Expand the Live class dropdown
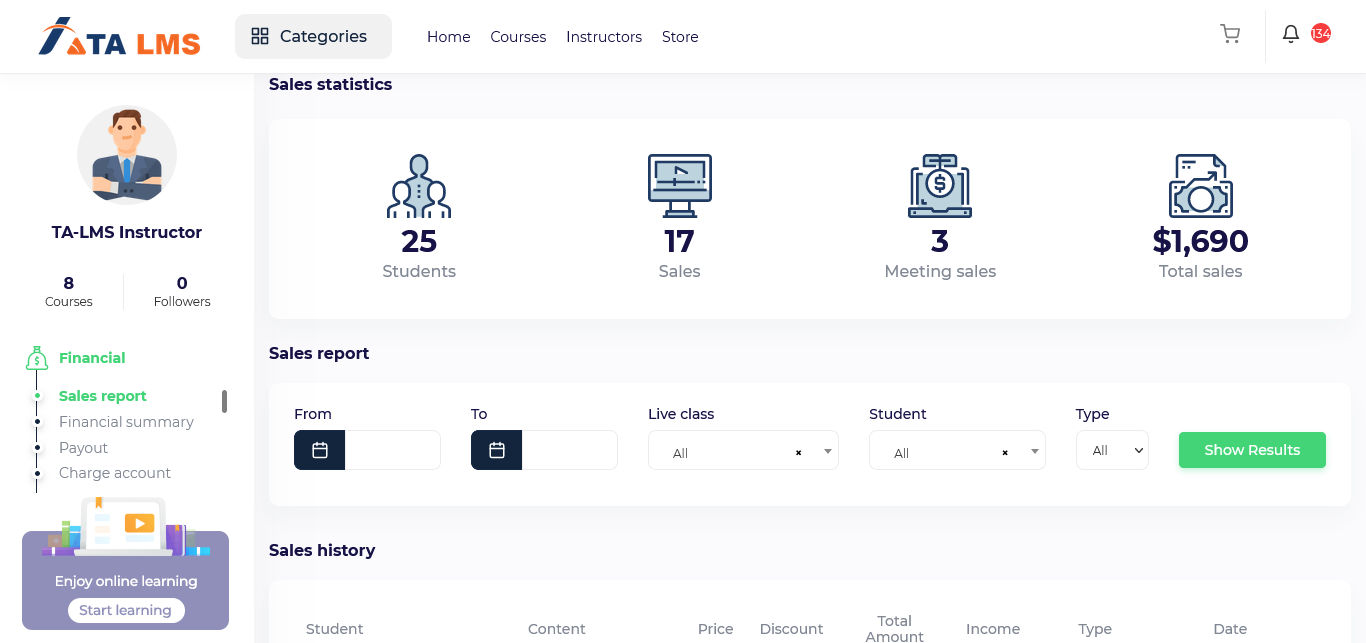Image resolution: width=1366 pixels, height=643 pixels. (827, 451)
